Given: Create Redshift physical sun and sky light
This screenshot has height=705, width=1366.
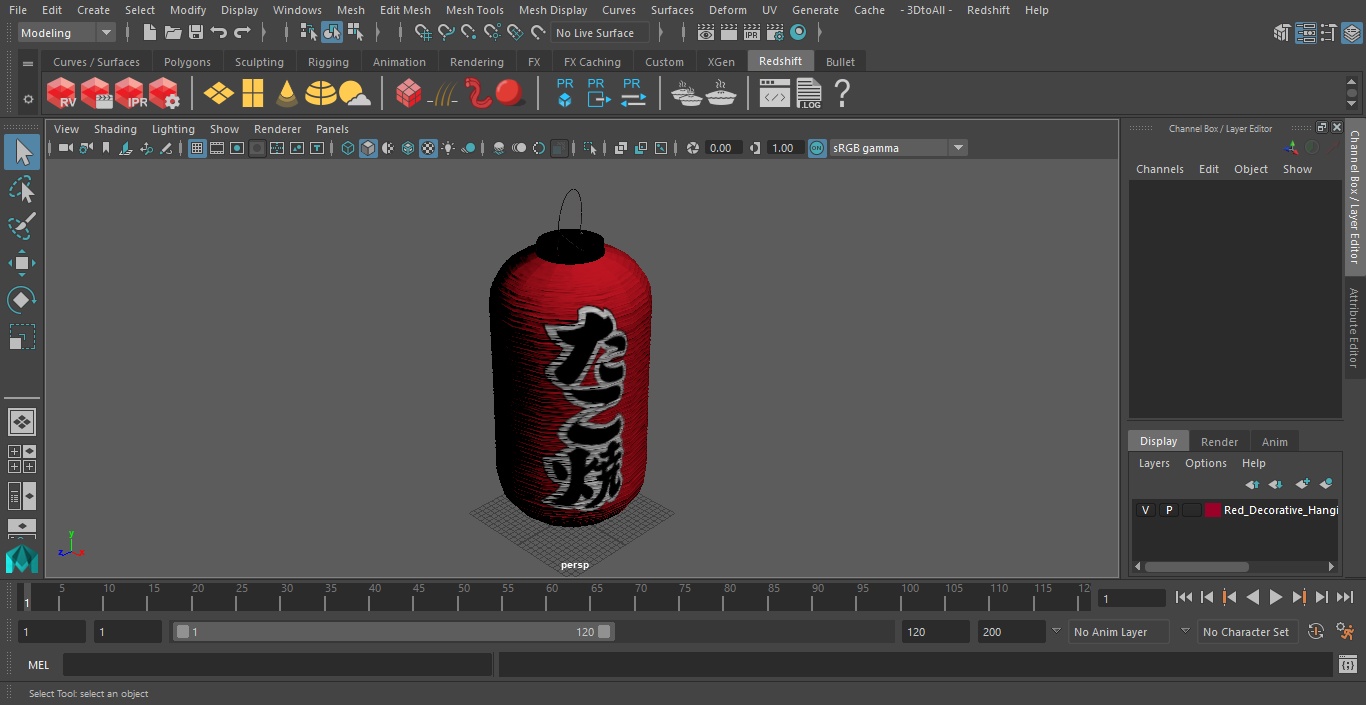Looking at the screenshot, I should (x=355, y=94).
